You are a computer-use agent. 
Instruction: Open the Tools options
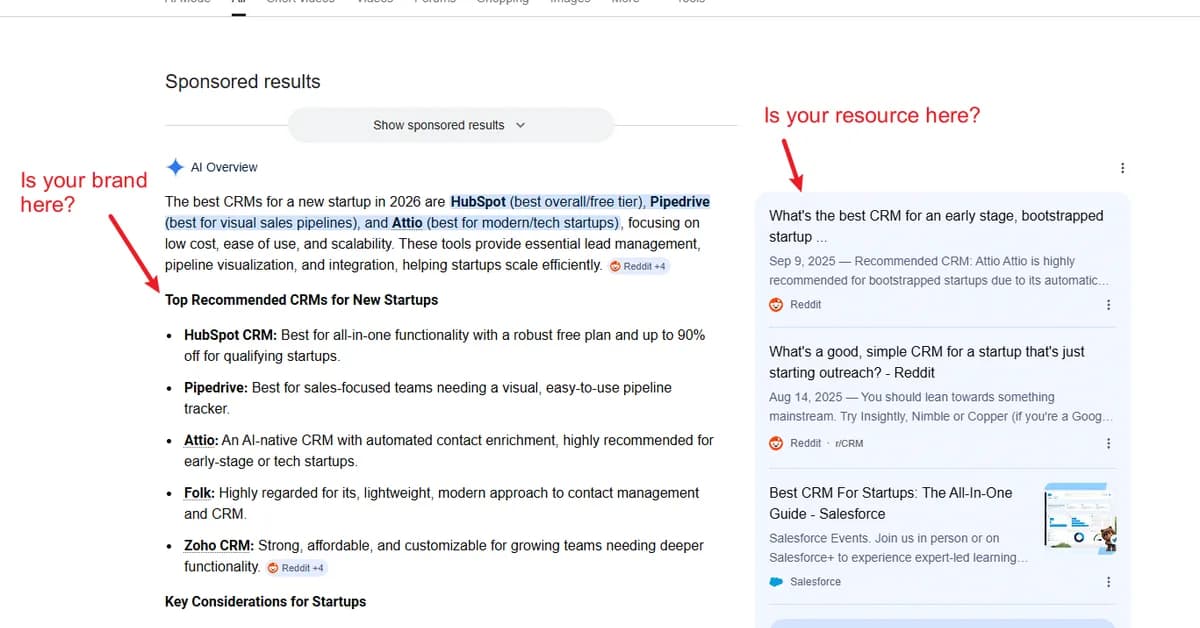(690, 3)
